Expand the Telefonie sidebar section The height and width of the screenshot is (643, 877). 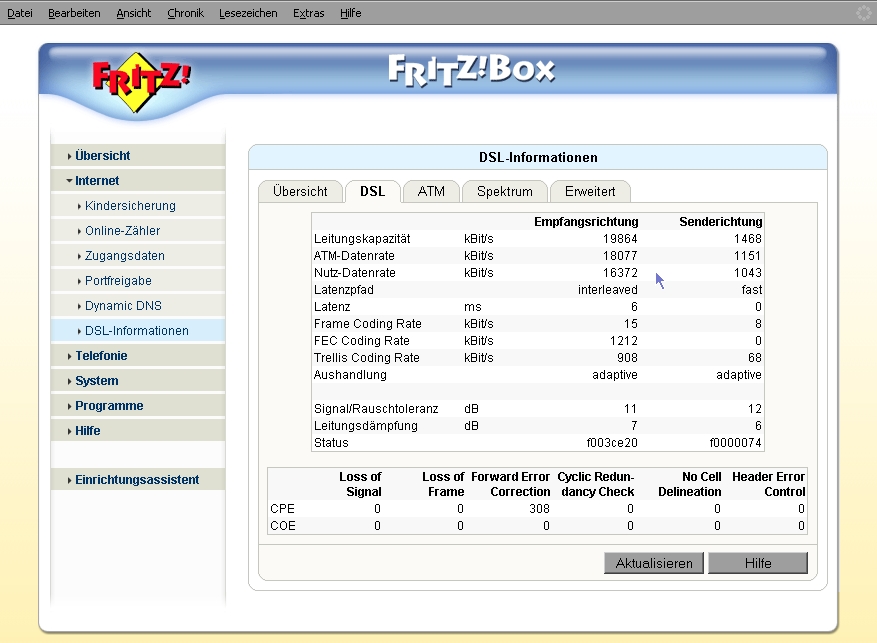(x=138, y=356)
